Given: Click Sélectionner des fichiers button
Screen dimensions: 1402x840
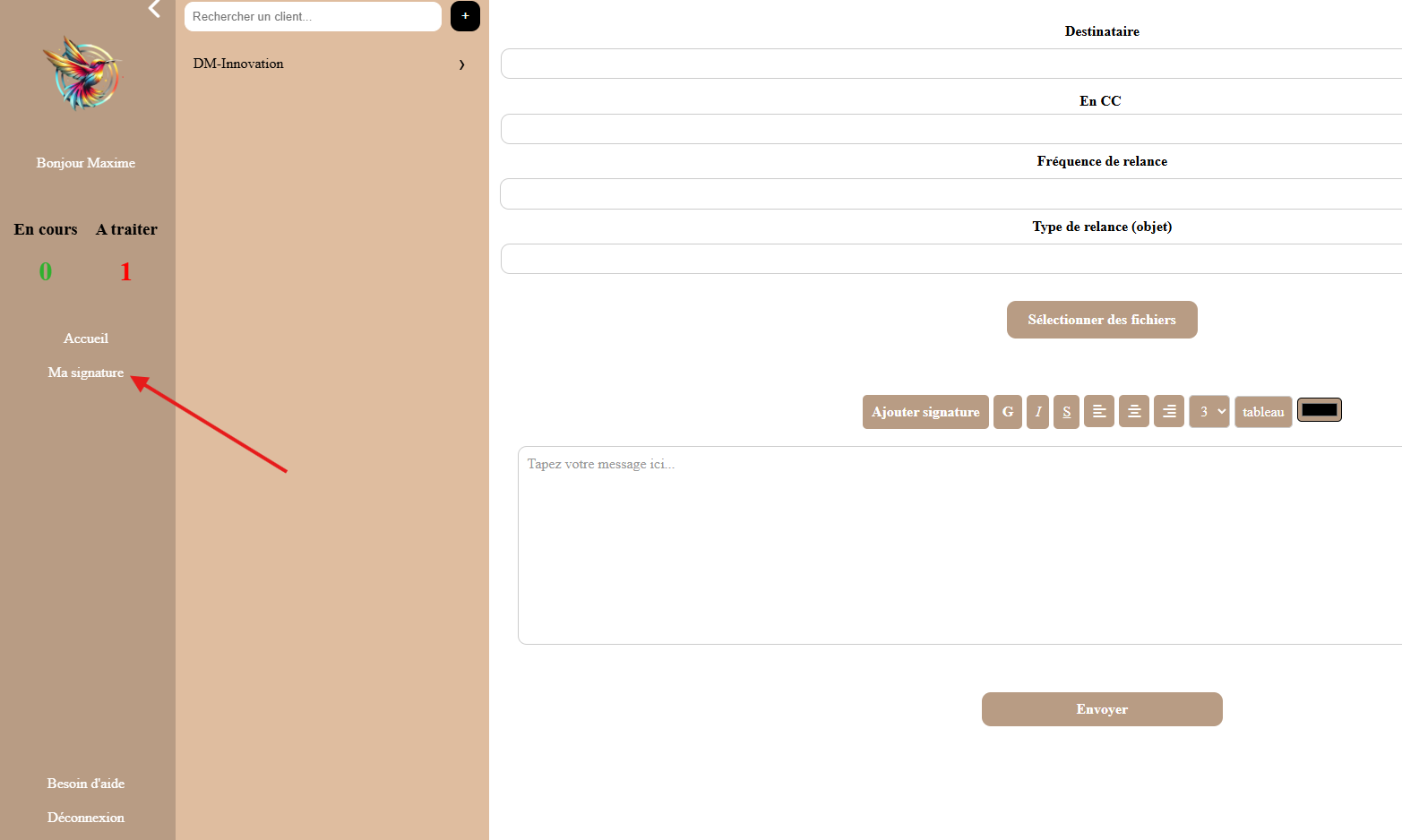Looking at the screenshot, I should point(1102,320).
